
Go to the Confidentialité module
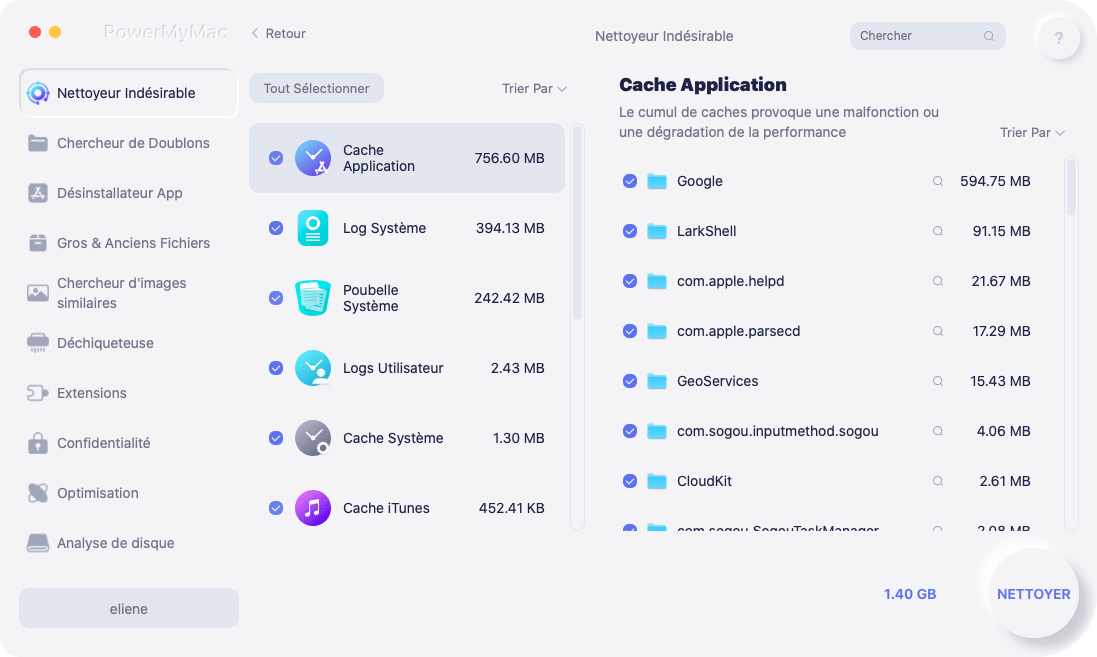[129, 443]
